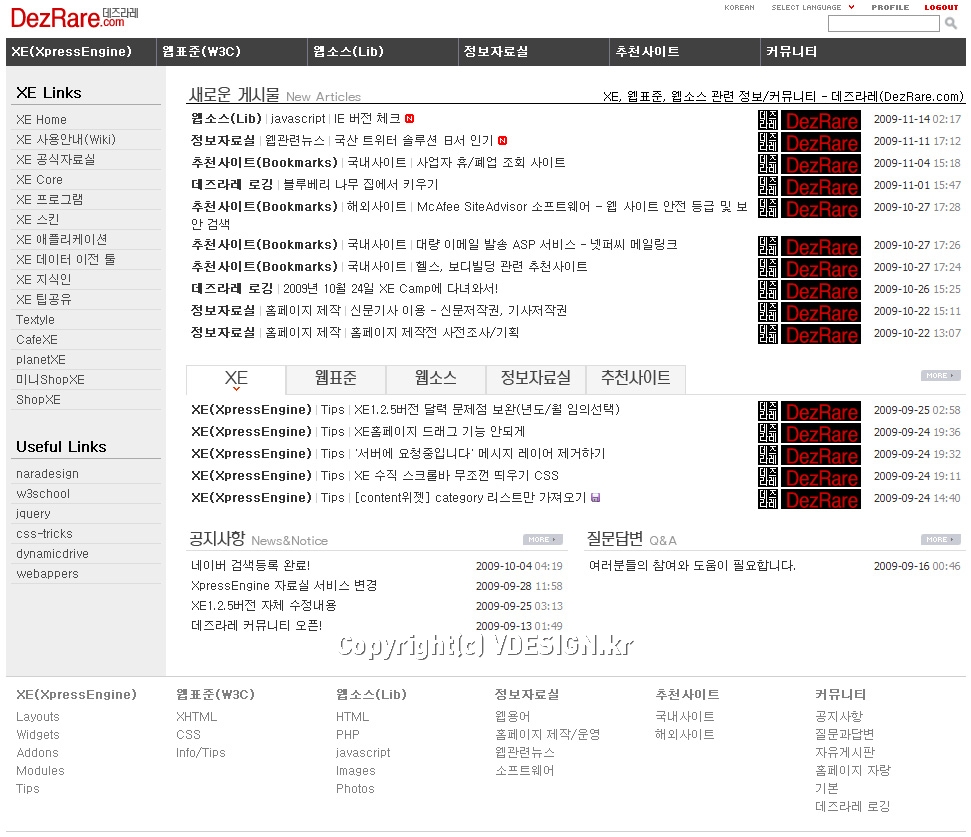Switch to the 정보자료실 tab

(536, 379)
